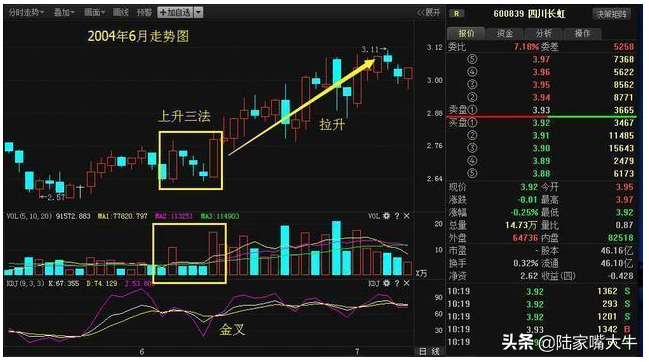Switch to the 操作 tab

point(582,34)
